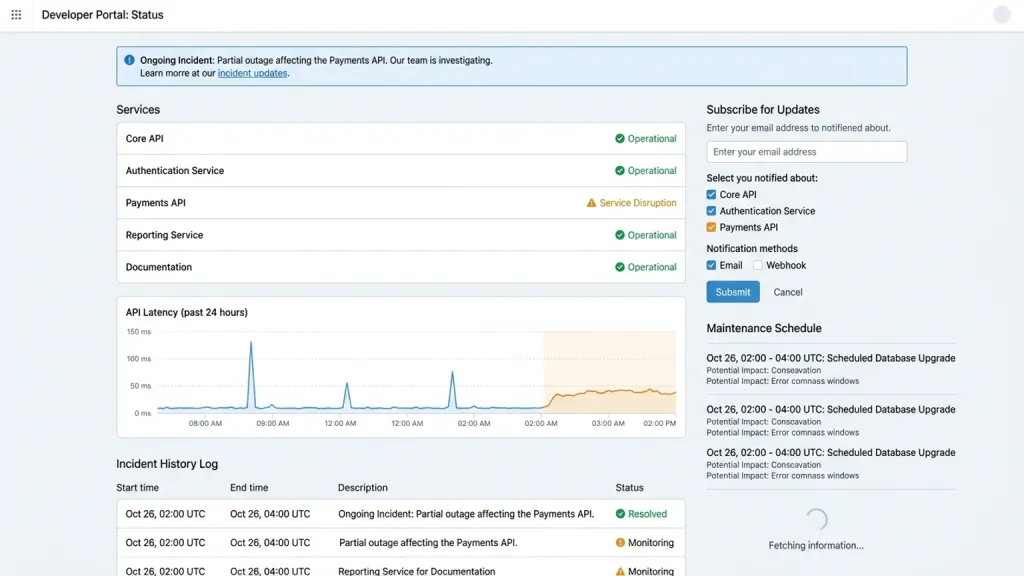Click the Fetching information text

816,545
